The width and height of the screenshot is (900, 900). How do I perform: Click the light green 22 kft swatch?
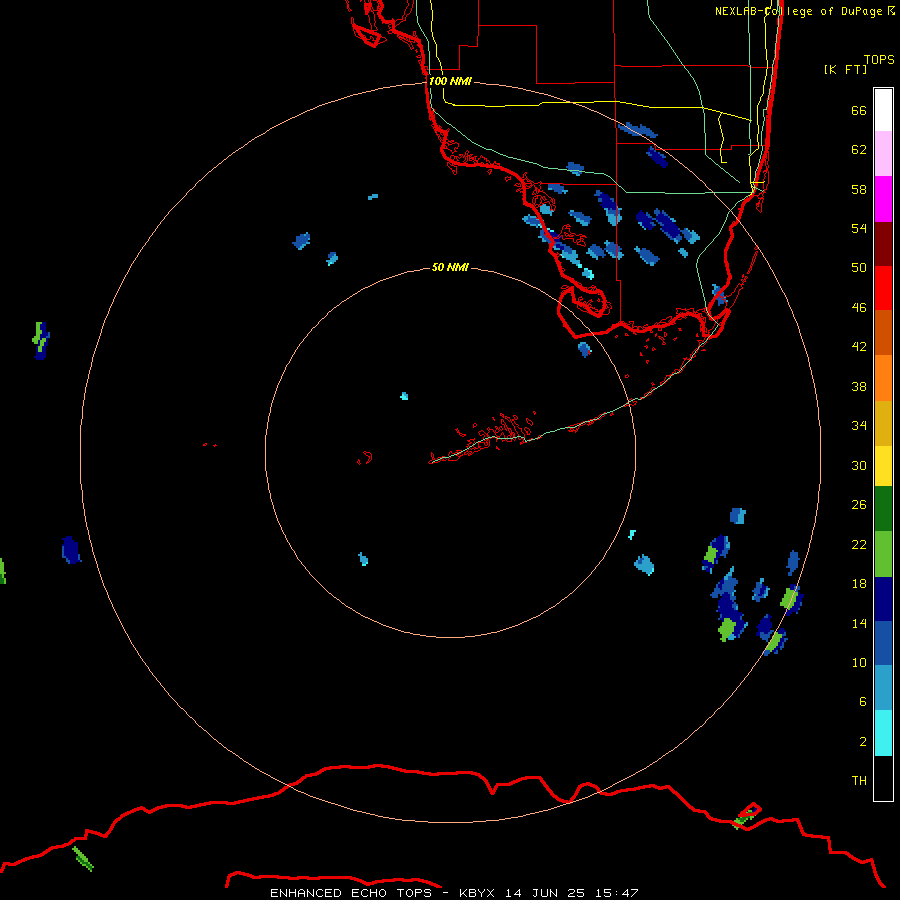883,554
